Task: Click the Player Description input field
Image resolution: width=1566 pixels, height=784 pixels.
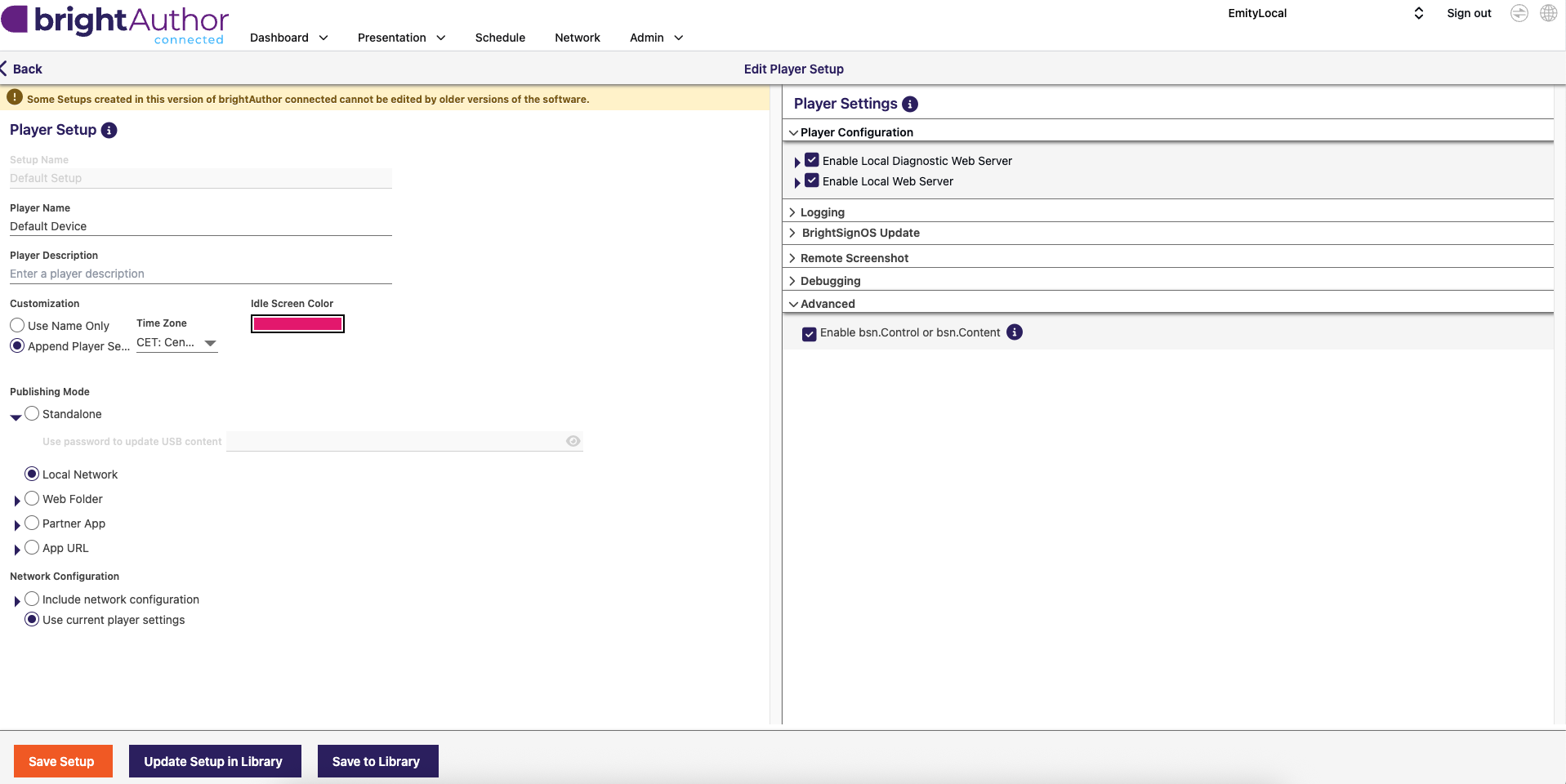Action: (200, 274)
